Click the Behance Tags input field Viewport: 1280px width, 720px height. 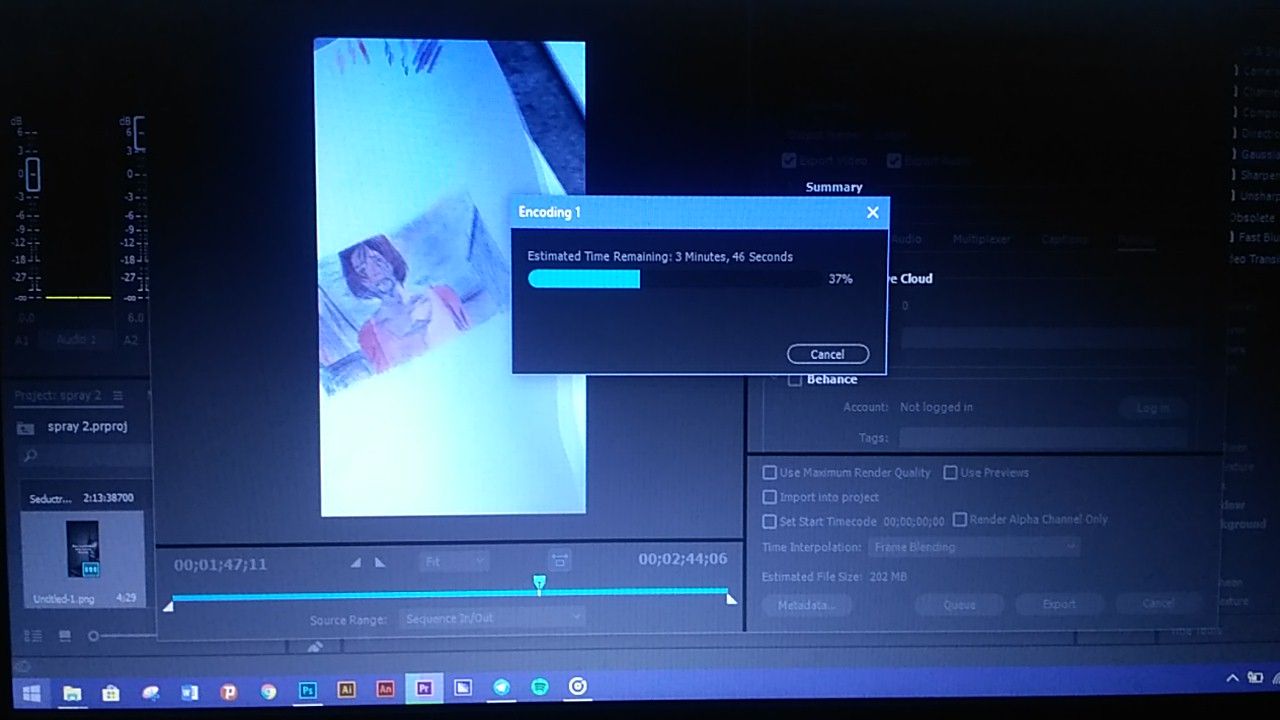pyautogui.click(x=1043, y=438)
